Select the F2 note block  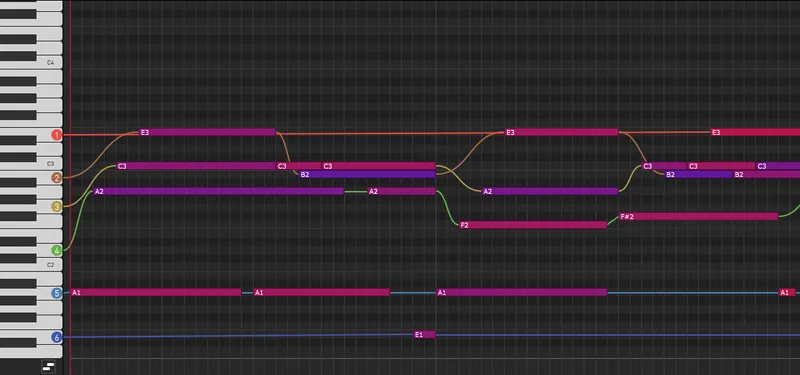pos(533,225)
